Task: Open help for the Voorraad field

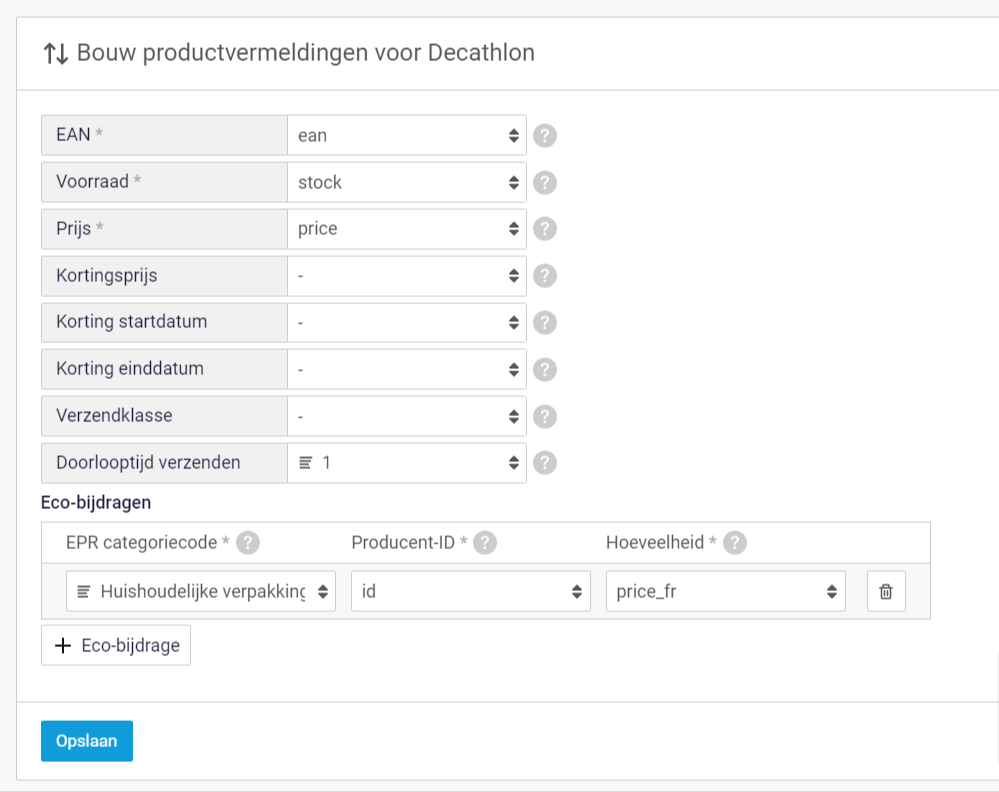Action: click(x=545, y=183)
